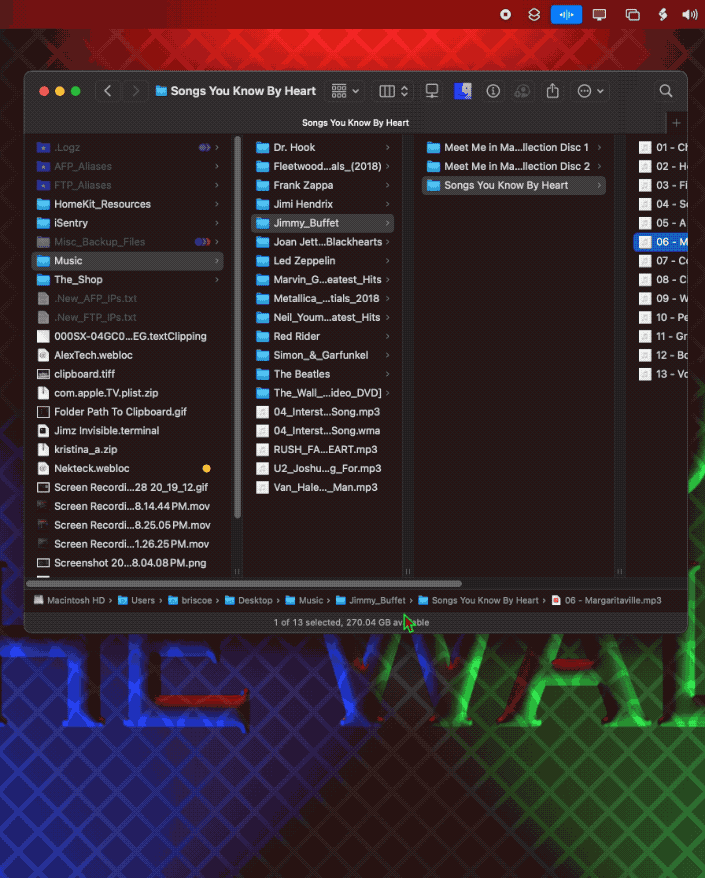Open Meet Me in Ma...llection Disc 2 folder
705x878 pixels.
pos(513,166)
